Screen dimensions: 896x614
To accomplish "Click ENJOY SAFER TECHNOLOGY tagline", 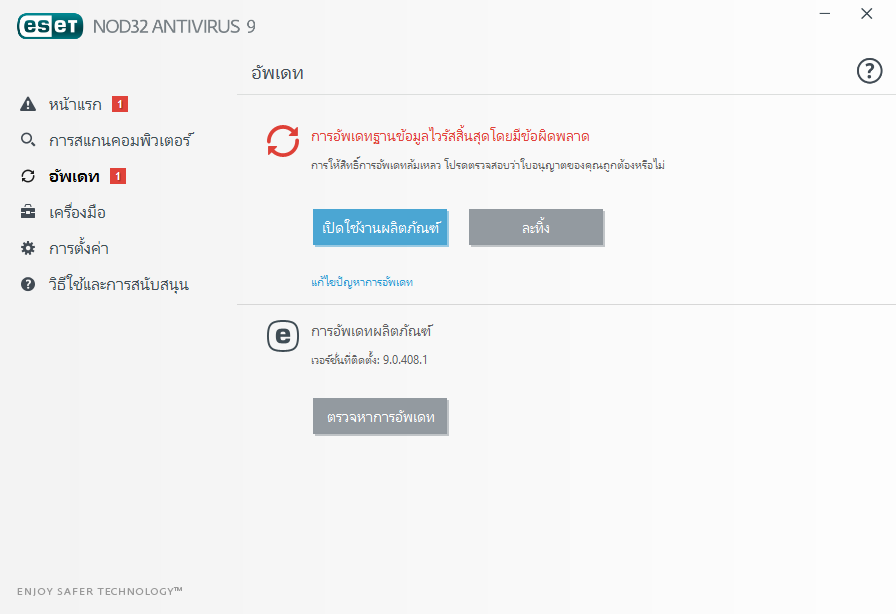I will pos(99,591).
